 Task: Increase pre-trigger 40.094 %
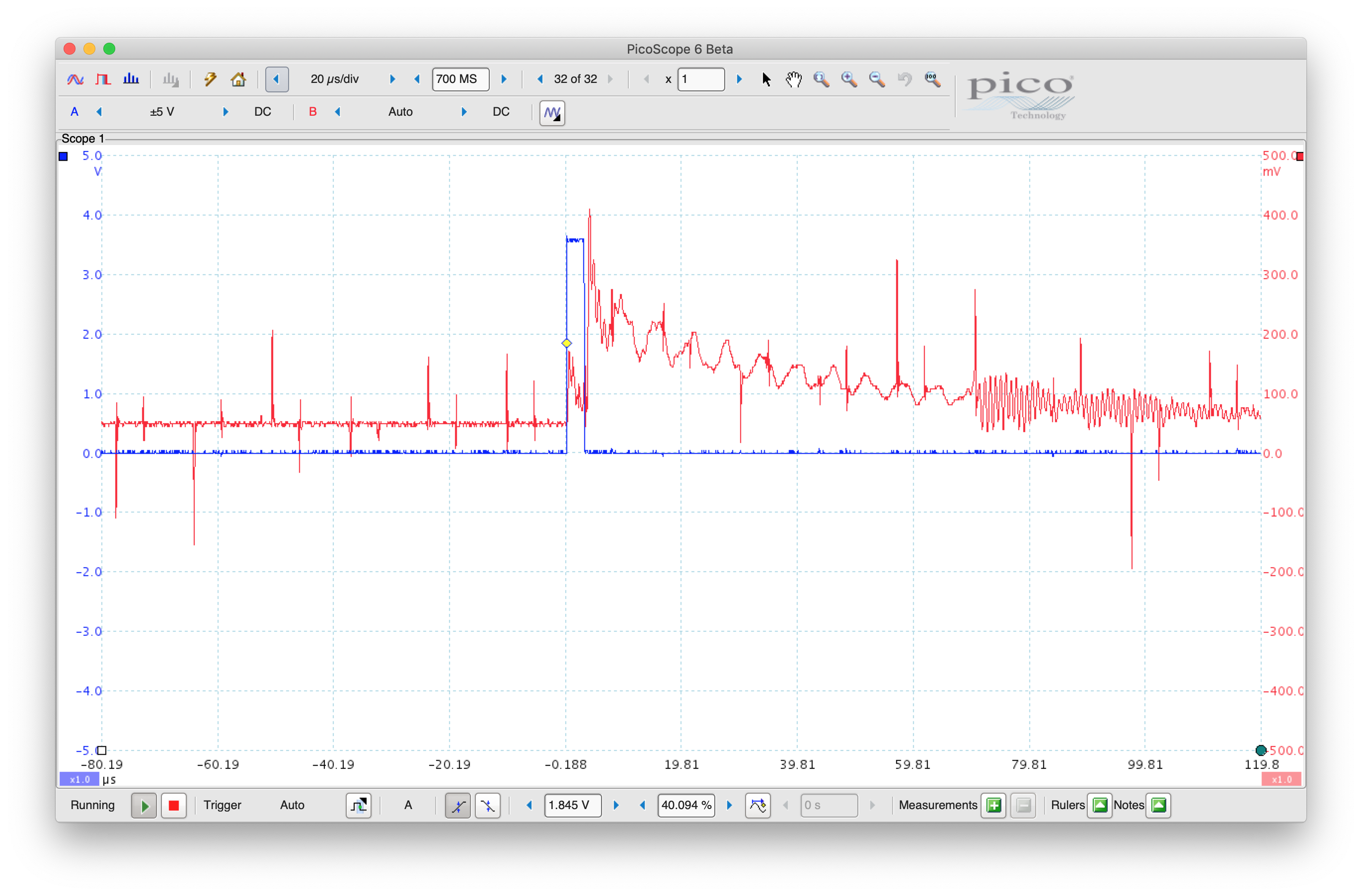730,806
